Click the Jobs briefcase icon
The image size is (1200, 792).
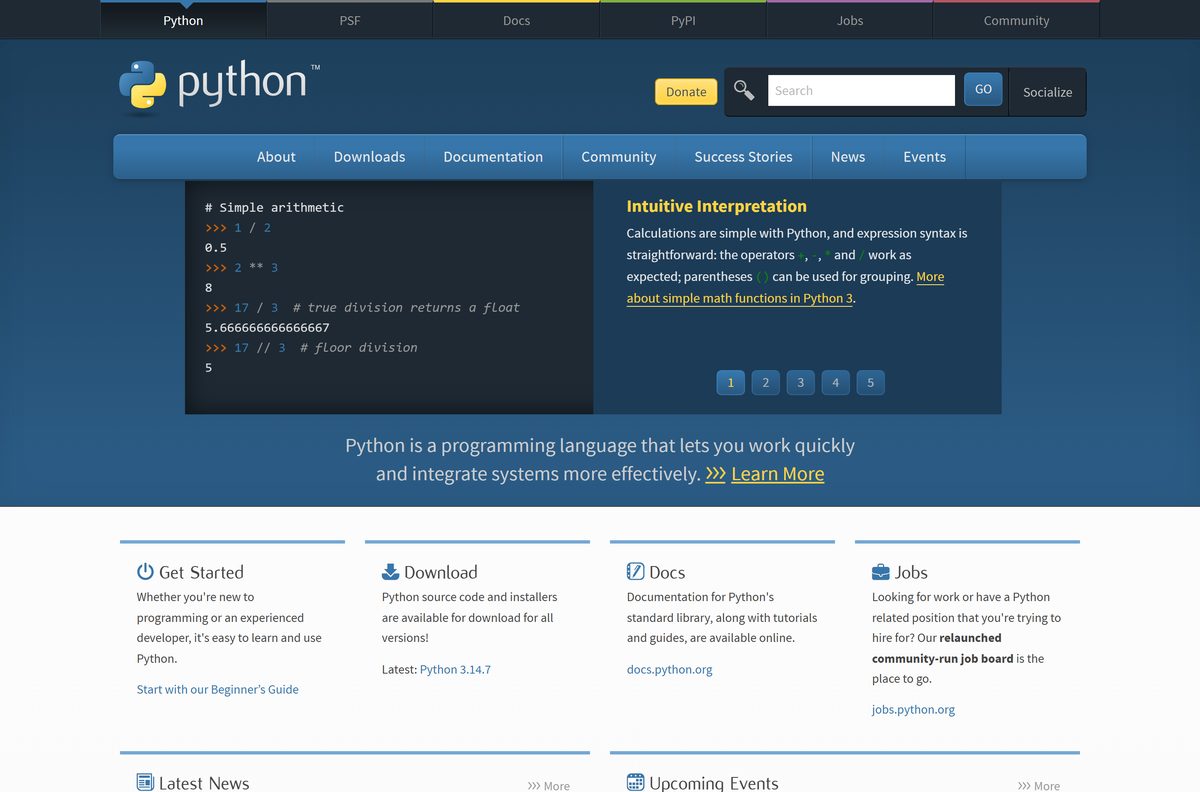tap(880, 572)
